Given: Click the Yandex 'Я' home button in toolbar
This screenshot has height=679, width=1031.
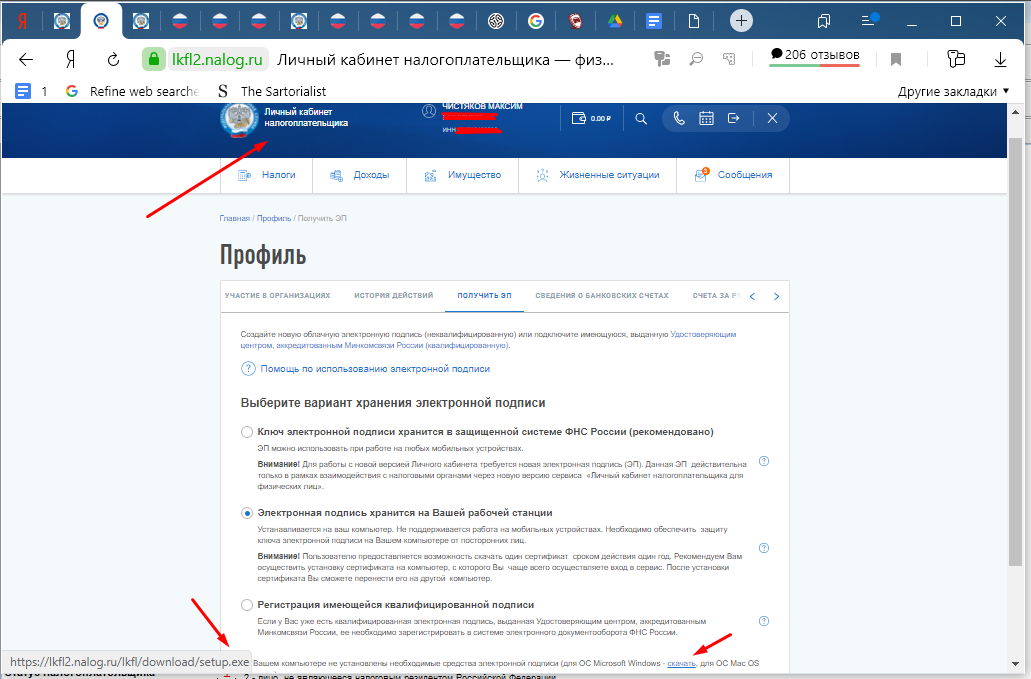Looking at the screenshot, I should pos(70,60).
